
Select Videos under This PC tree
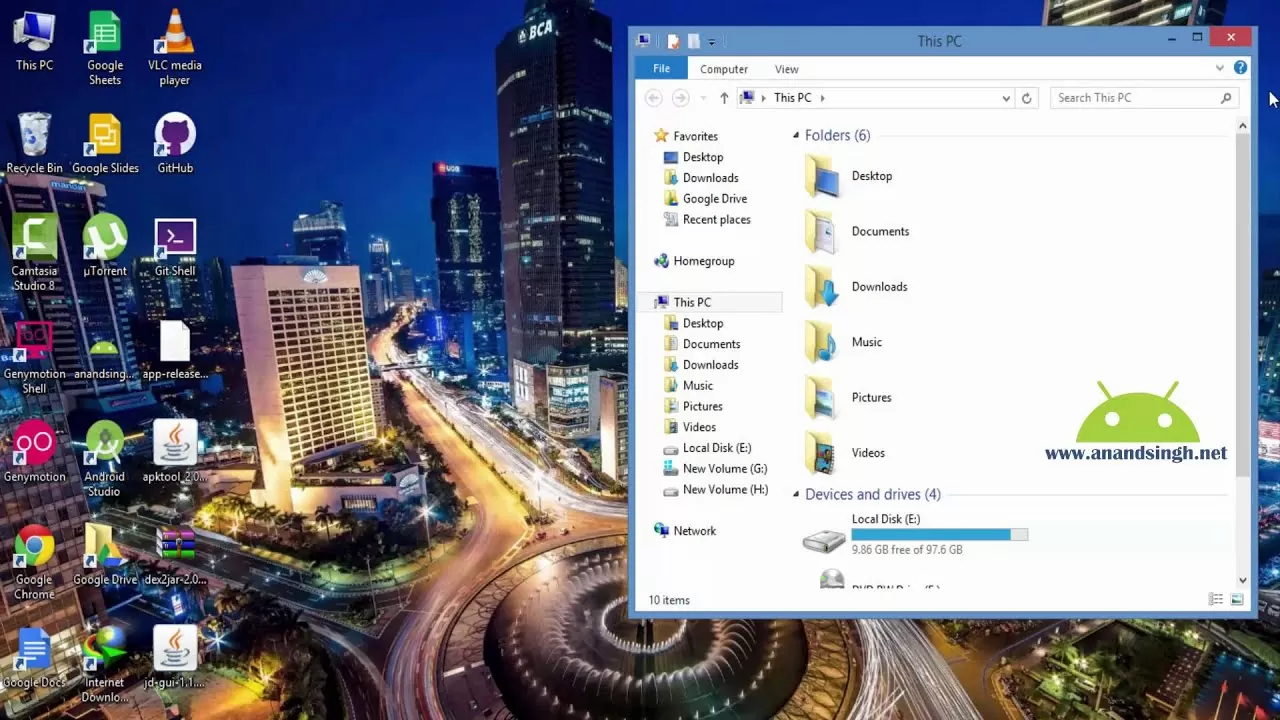point(689,427)
